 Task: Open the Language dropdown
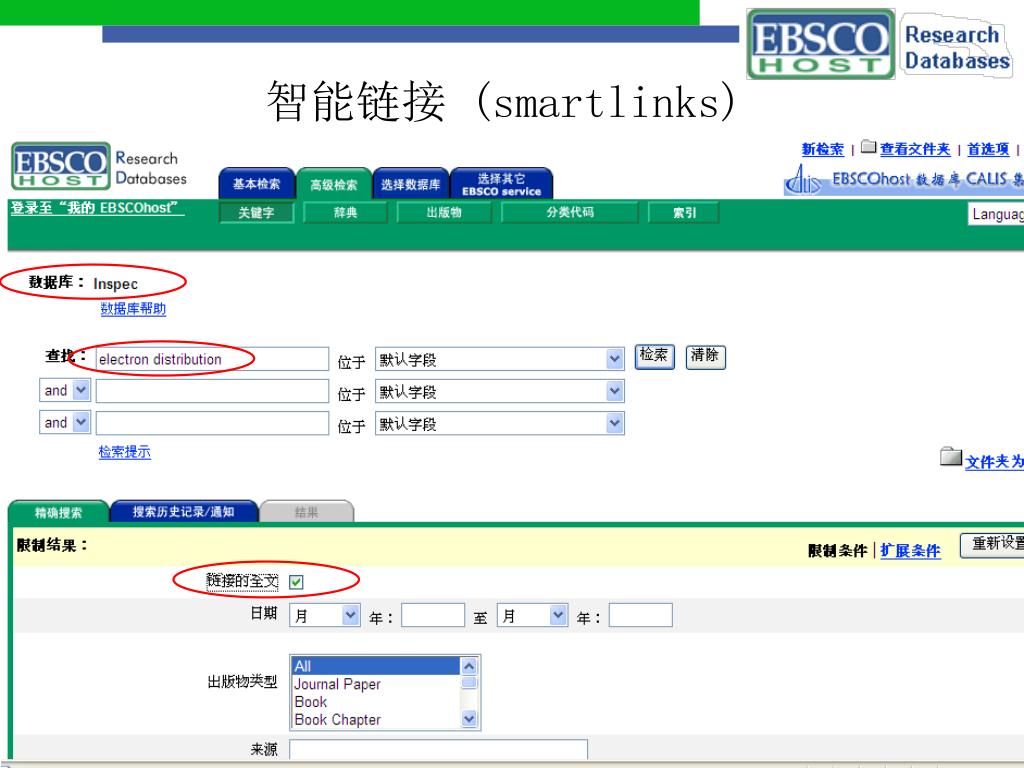996,214
